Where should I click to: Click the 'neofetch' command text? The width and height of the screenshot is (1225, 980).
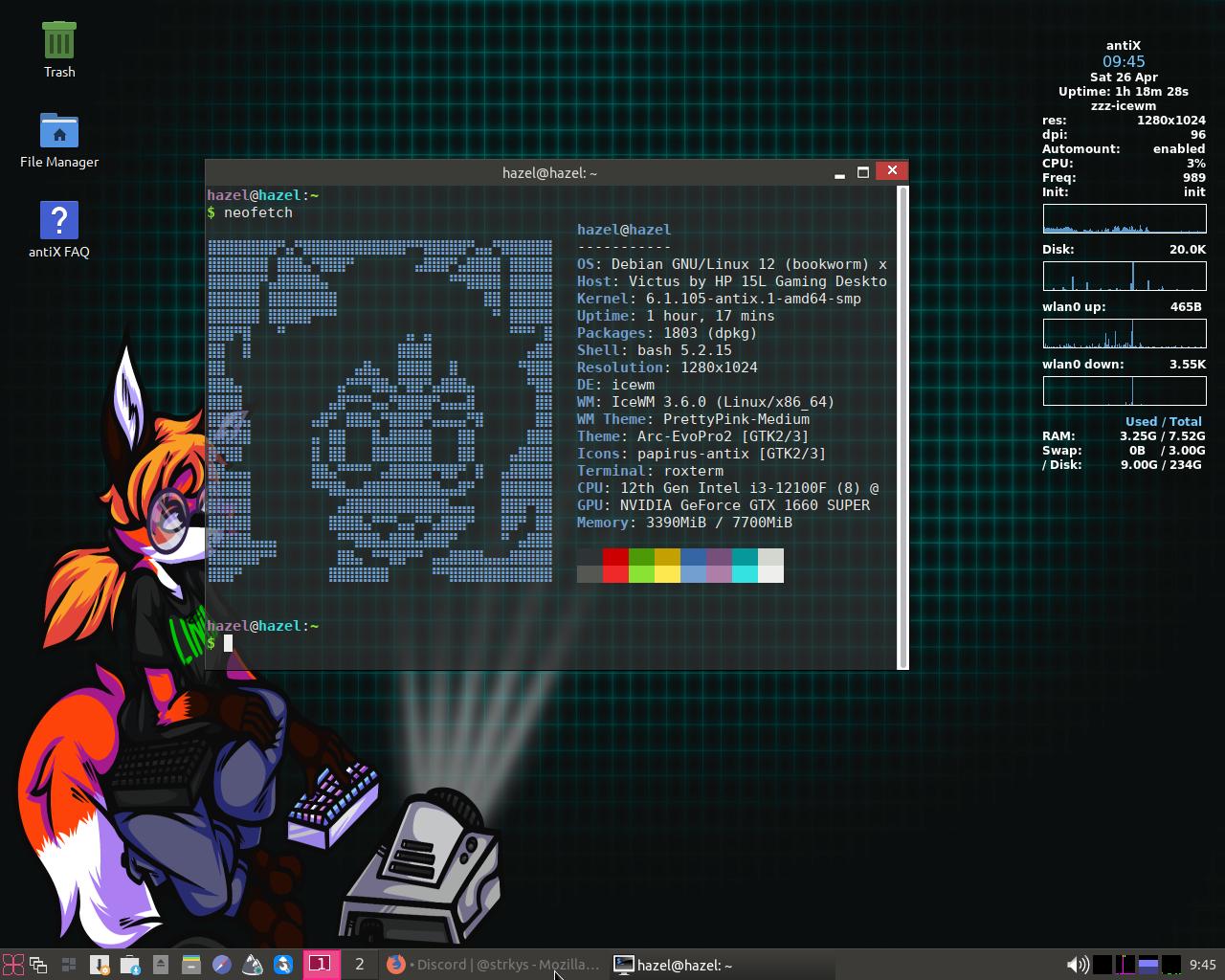258,212
